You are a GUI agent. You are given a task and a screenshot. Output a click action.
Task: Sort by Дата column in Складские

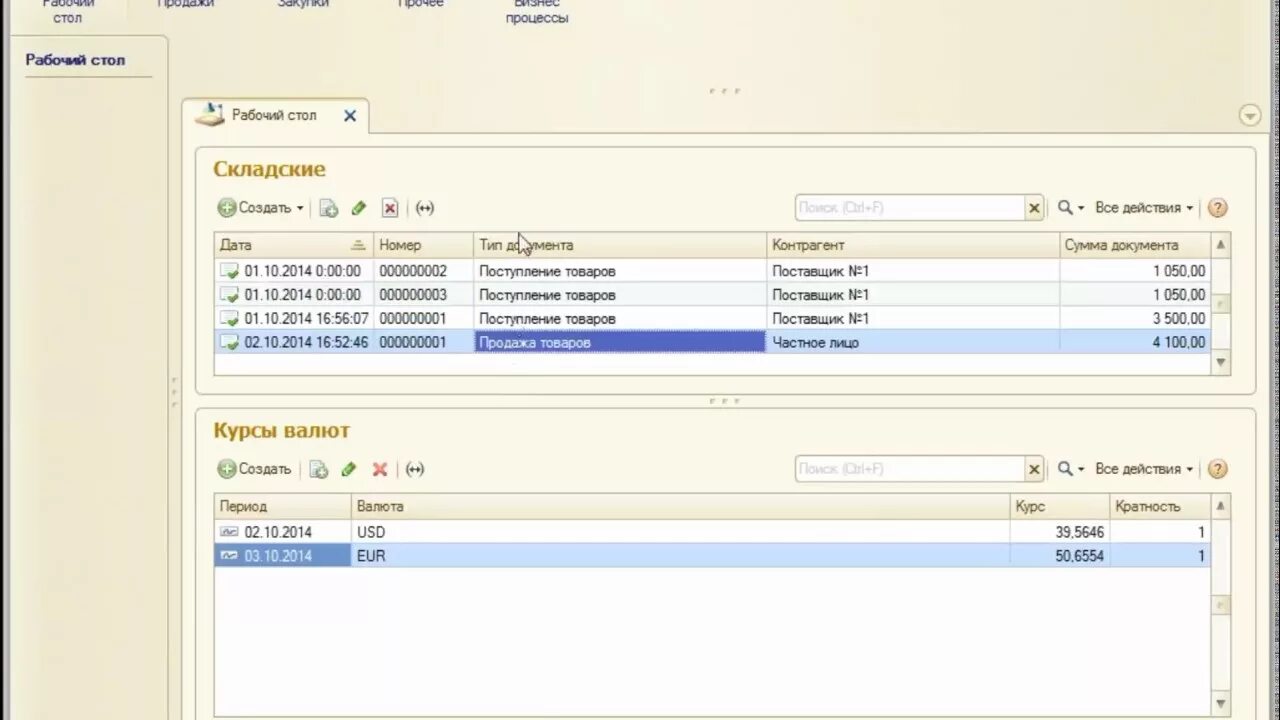pyautogui.click(x=294, y=245)
